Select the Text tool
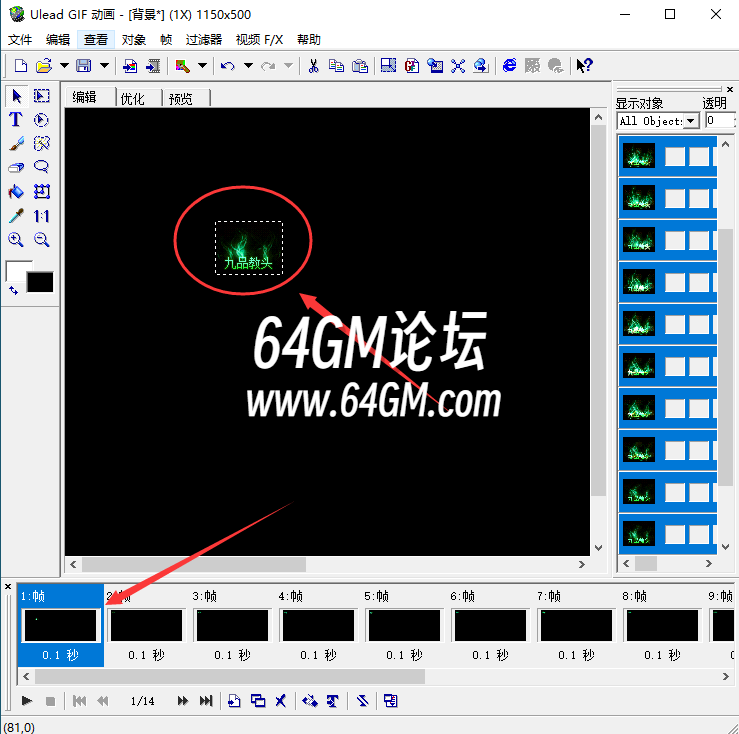This screenshot has width=739, height=734. pos(16,120)
